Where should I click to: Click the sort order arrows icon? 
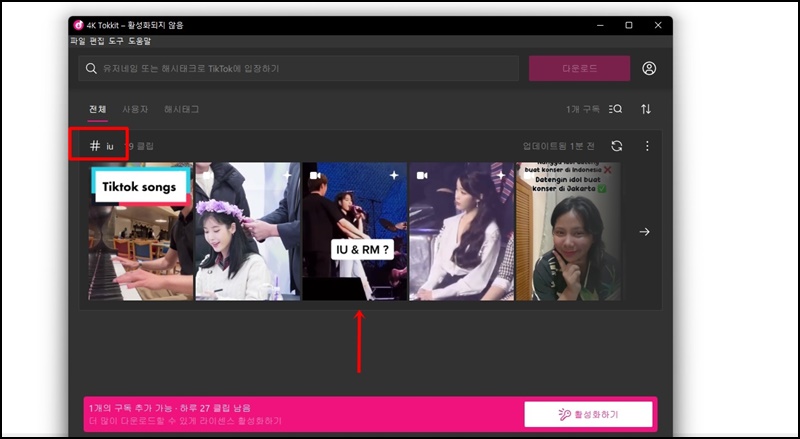point(646,109)
